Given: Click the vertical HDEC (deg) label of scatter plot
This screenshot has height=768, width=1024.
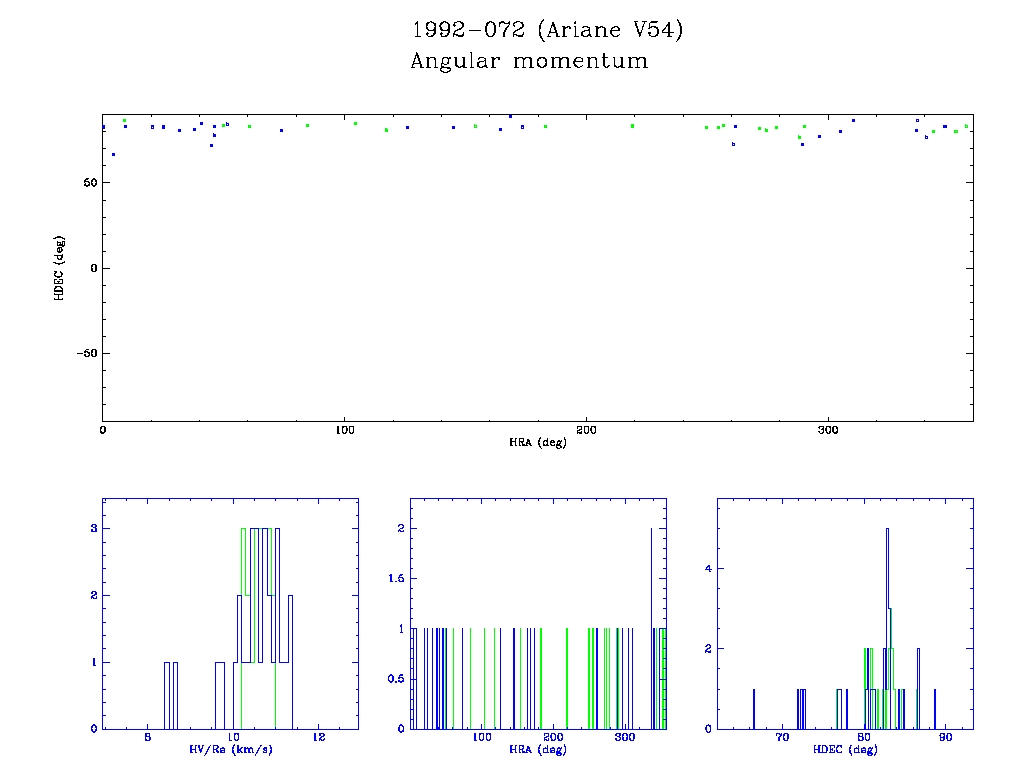Looking at the screenshot, I should tap(59, 267).
